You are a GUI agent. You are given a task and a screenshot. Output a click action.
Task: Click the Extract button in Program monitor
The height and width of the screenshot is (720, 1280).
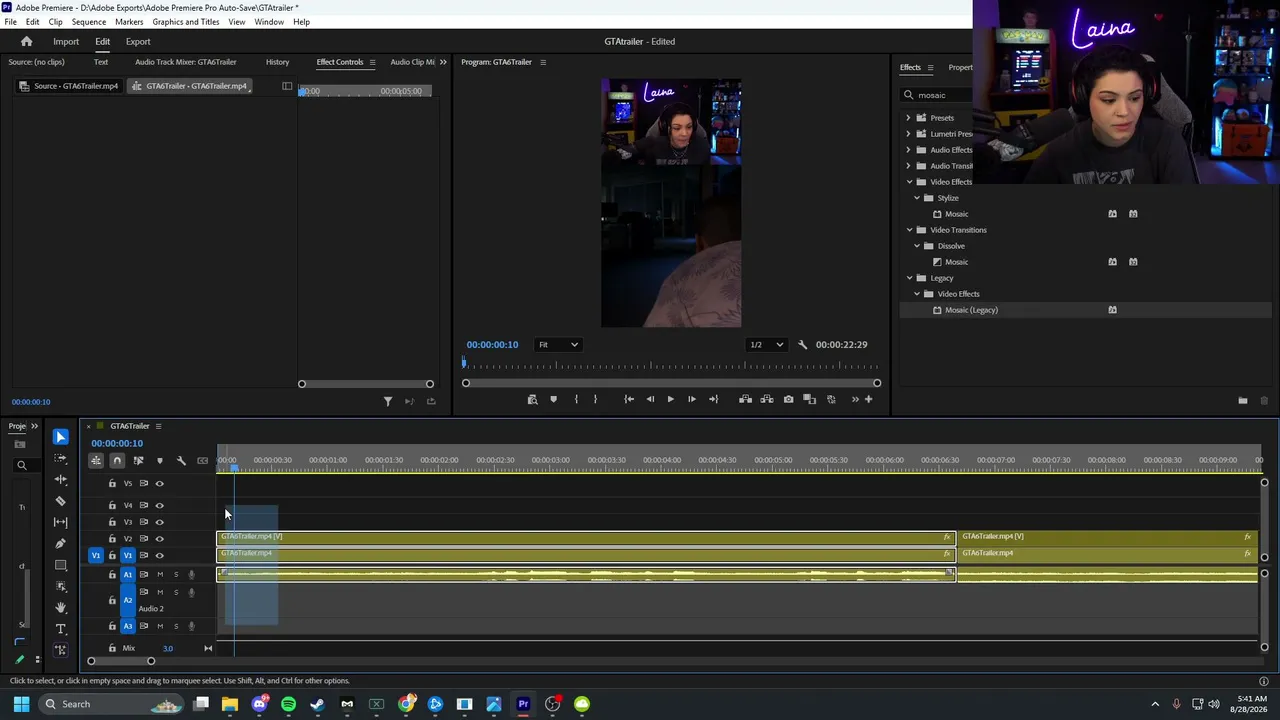(767, 400)
